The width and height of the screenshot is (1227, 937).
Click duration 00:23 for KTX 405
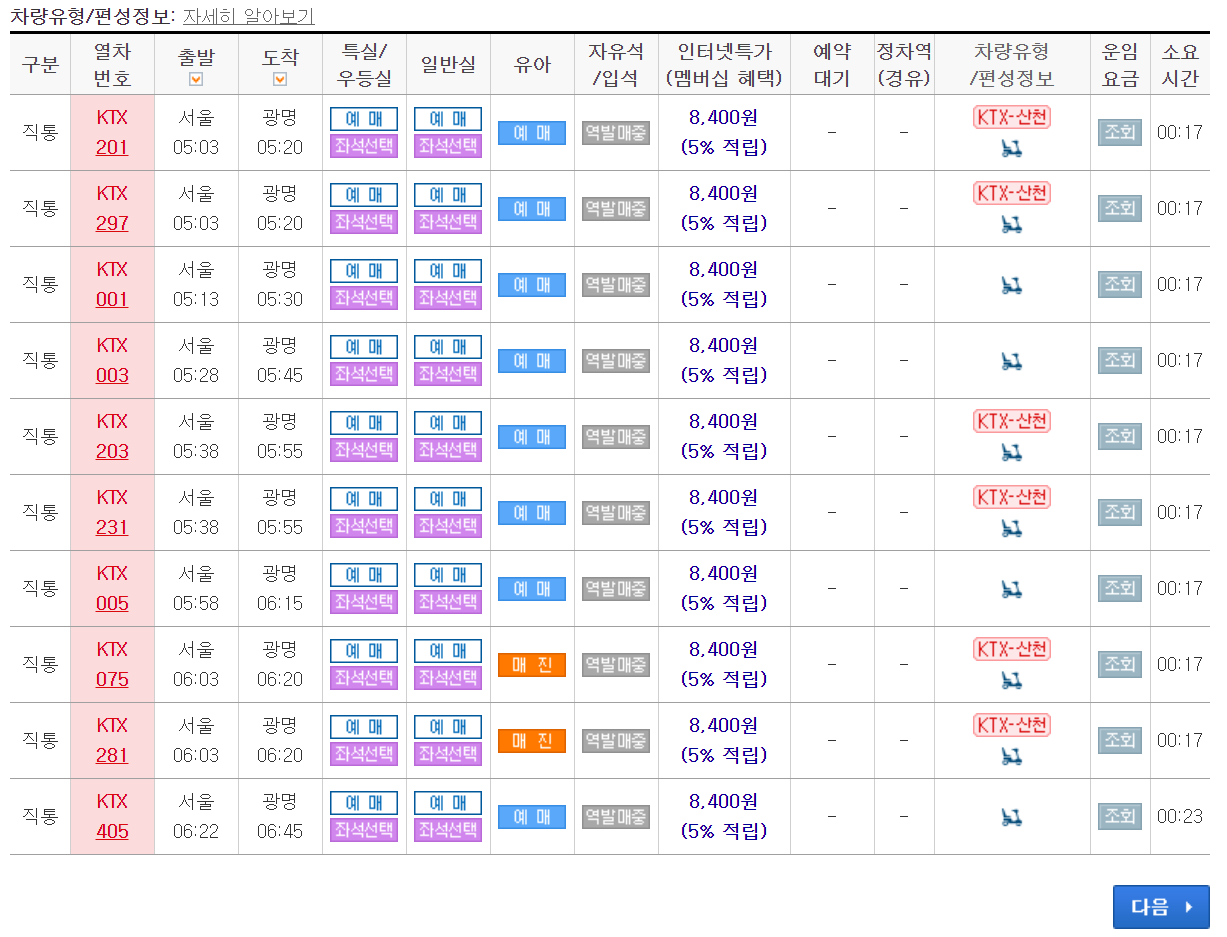[1180, 816]
